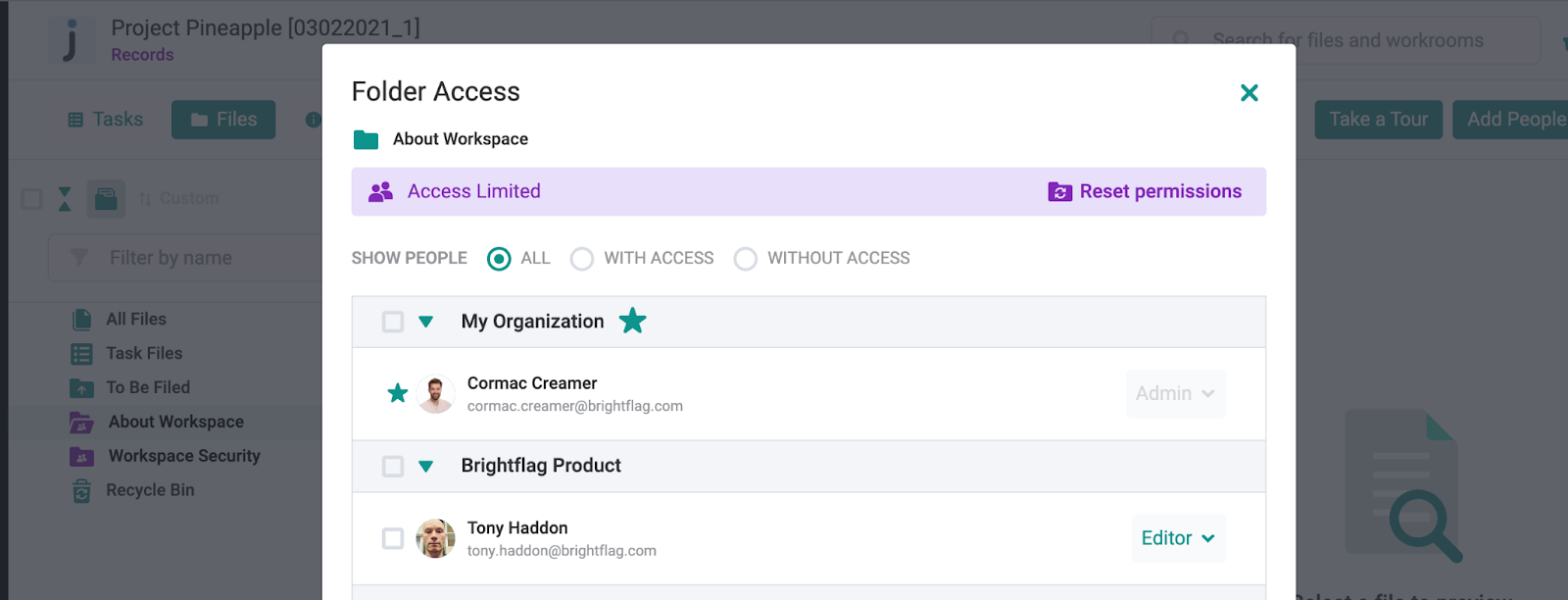The height and width of the screenshot is (600, 1568).
Task: Select the WITHOUT ACCESS radio option
Action: 746,259
